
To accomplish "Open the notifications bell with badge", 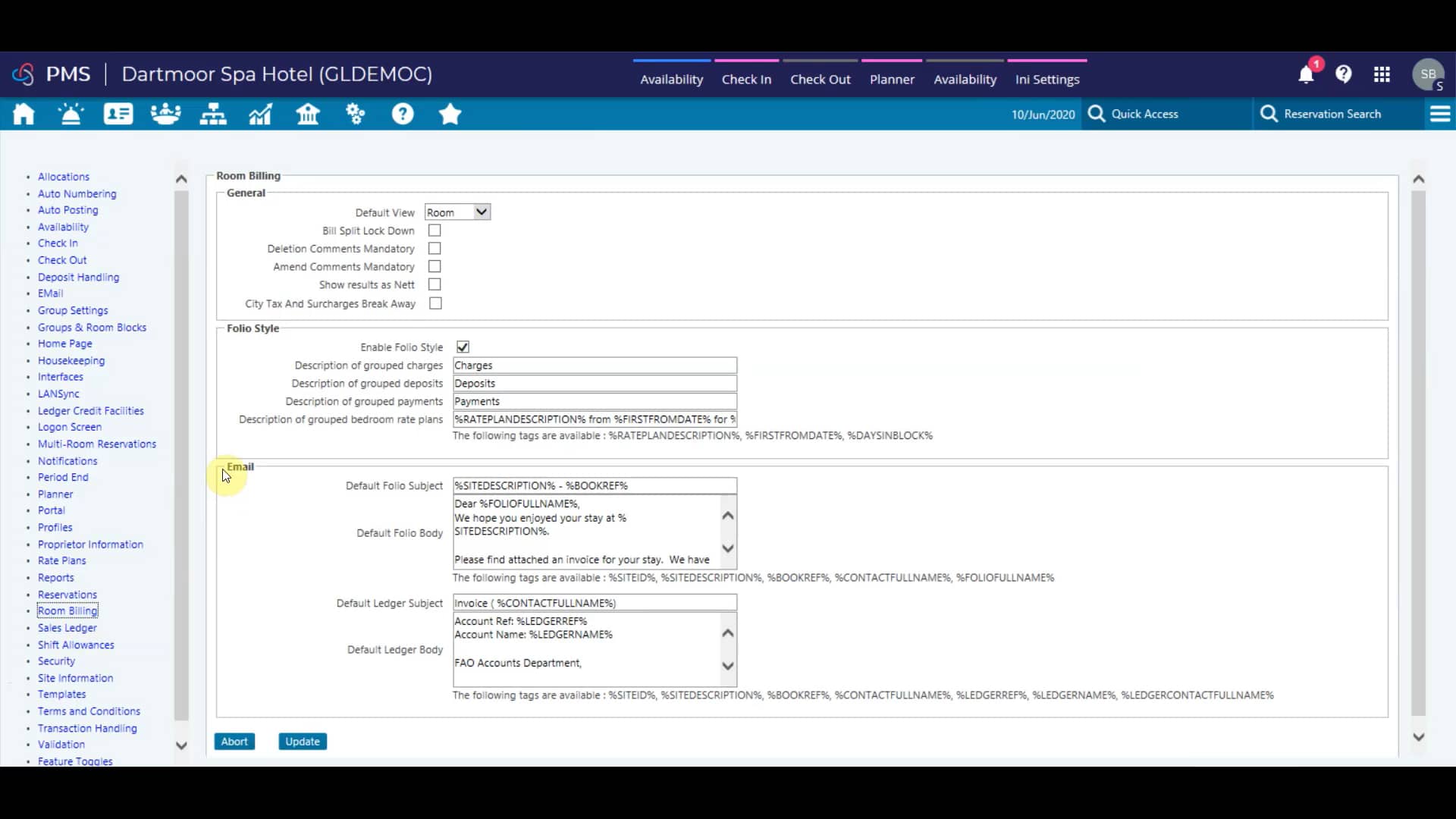I will [x=1306, y=74].
